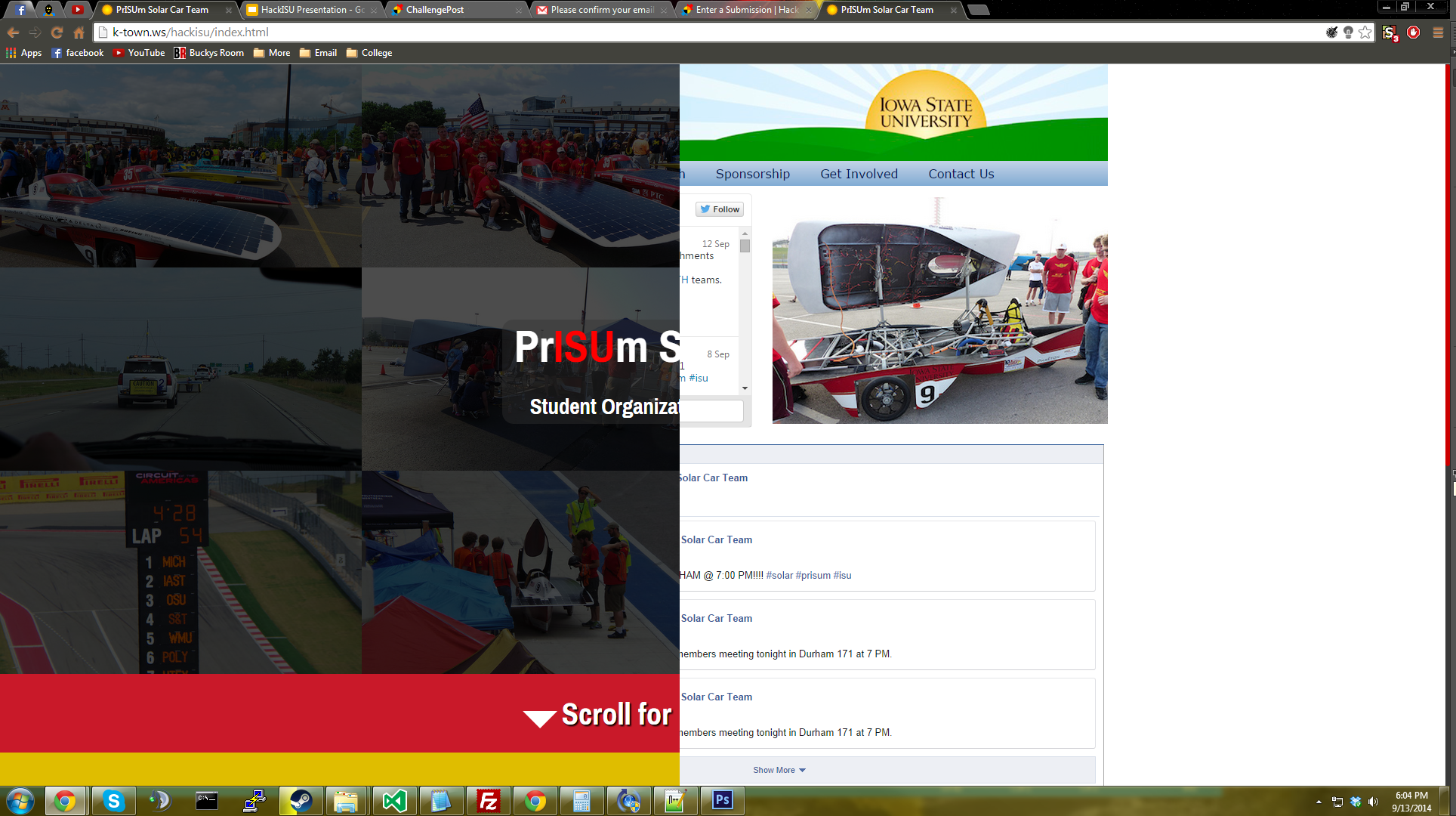
Task: Open the volume control in system tray
Action: [1373, 802]
